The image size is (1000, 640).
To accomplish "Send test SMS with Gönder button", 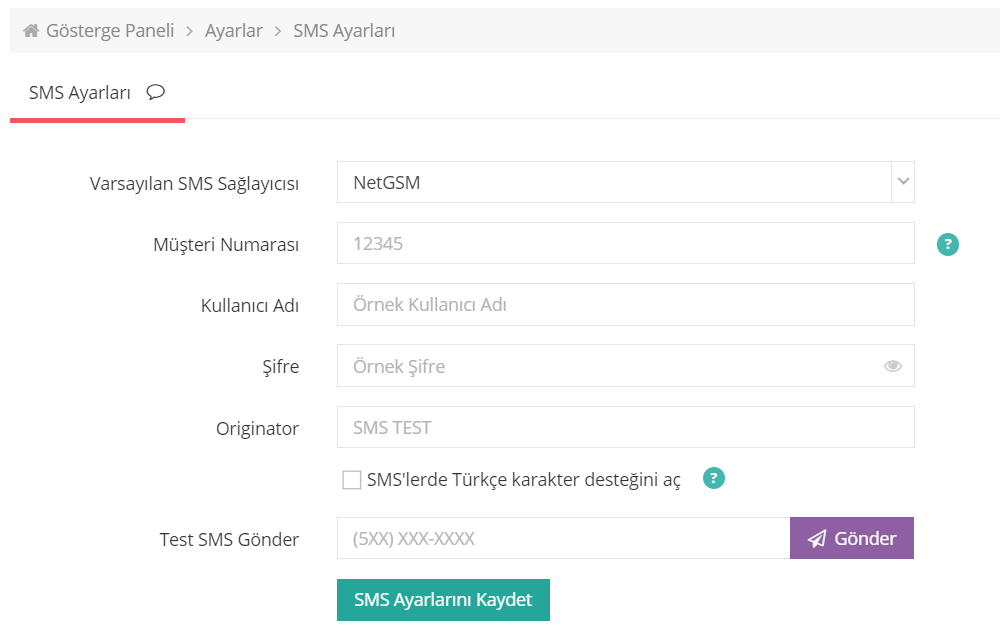I will click(x=852, y=539).
